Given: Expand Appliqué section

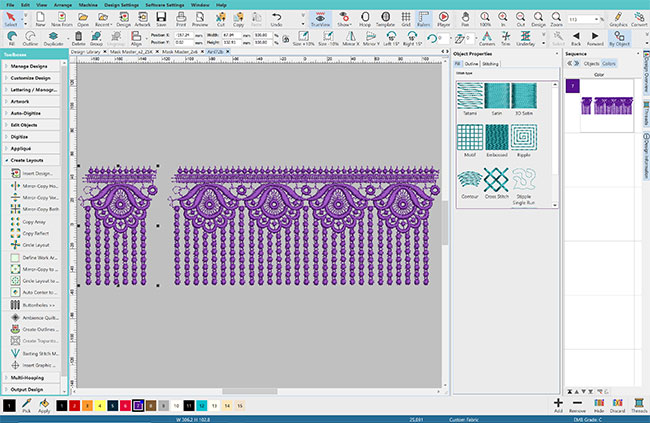Looking at the screenshot, I should coord(32,148).
